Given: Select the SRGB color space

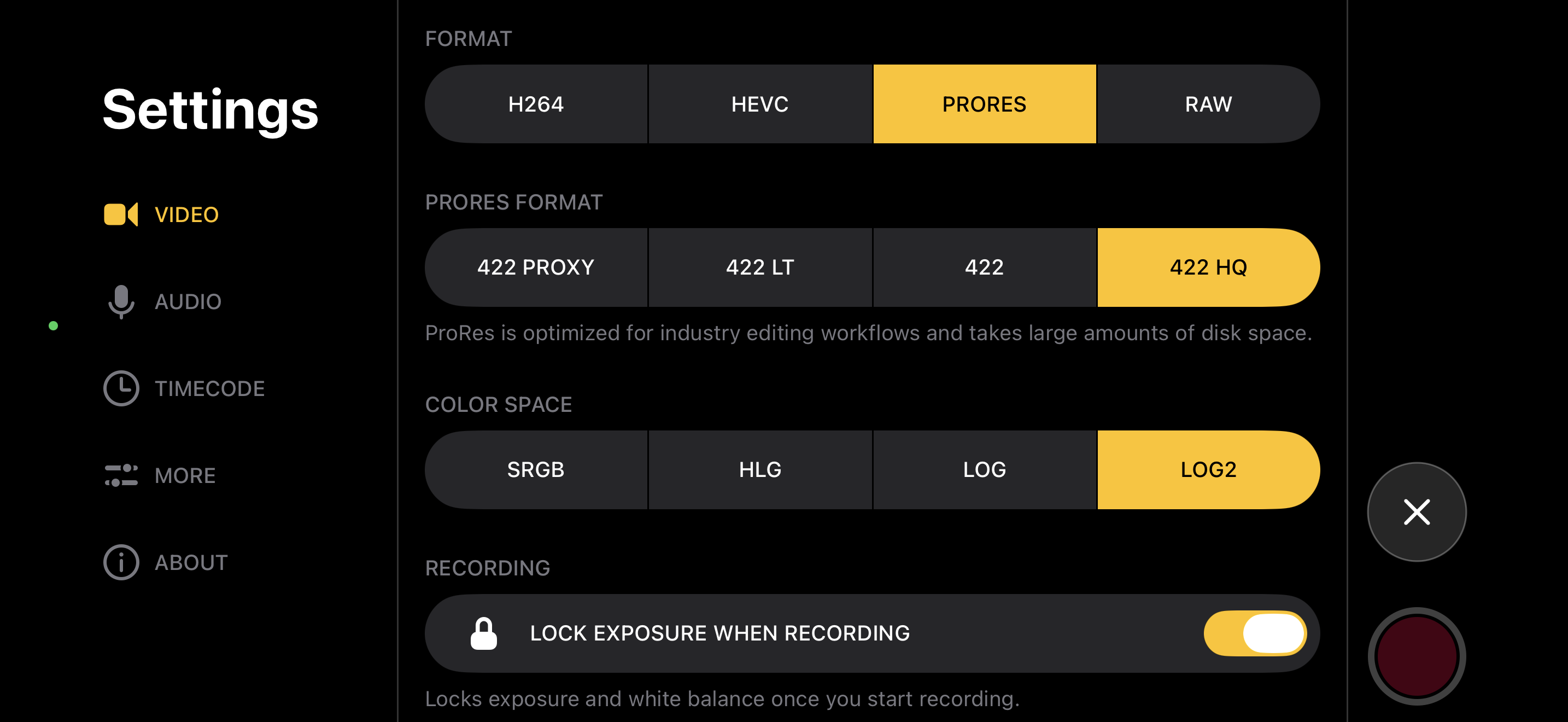Looking at the screenshot, I should click(x=536, y=469).
